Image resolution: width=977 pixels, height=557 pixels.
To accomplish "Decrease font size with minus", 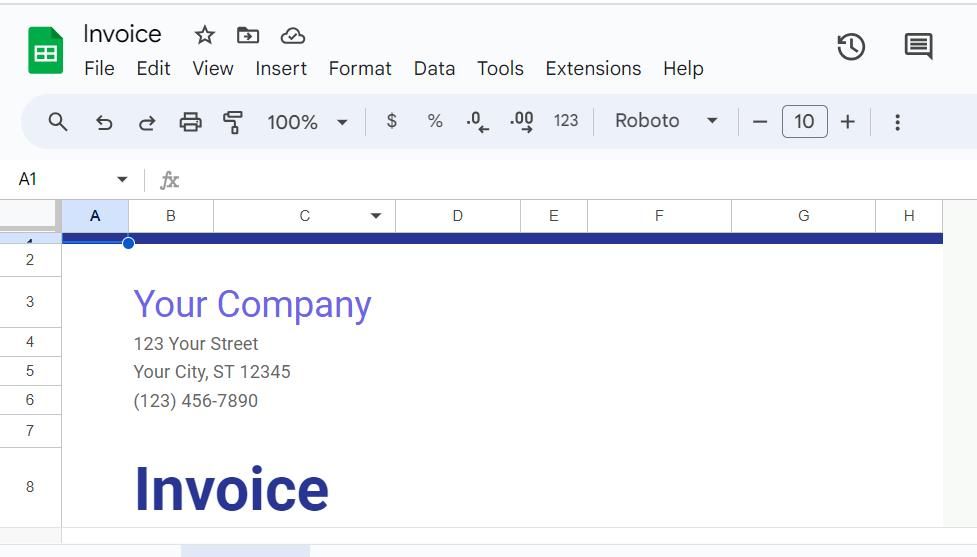I will pyautogui.click(x=760, y=121).
